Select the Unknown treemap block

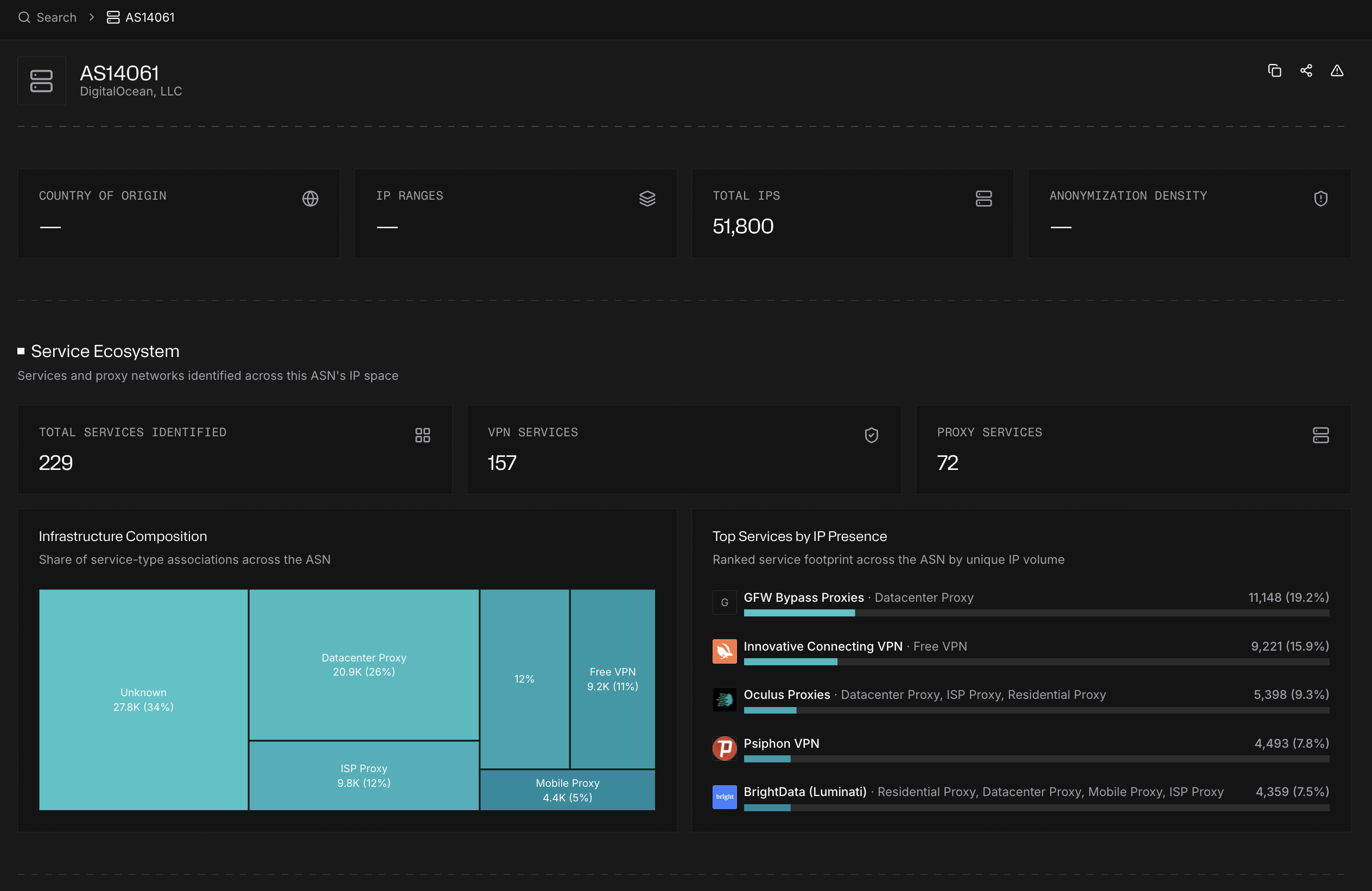coord(143,699)
